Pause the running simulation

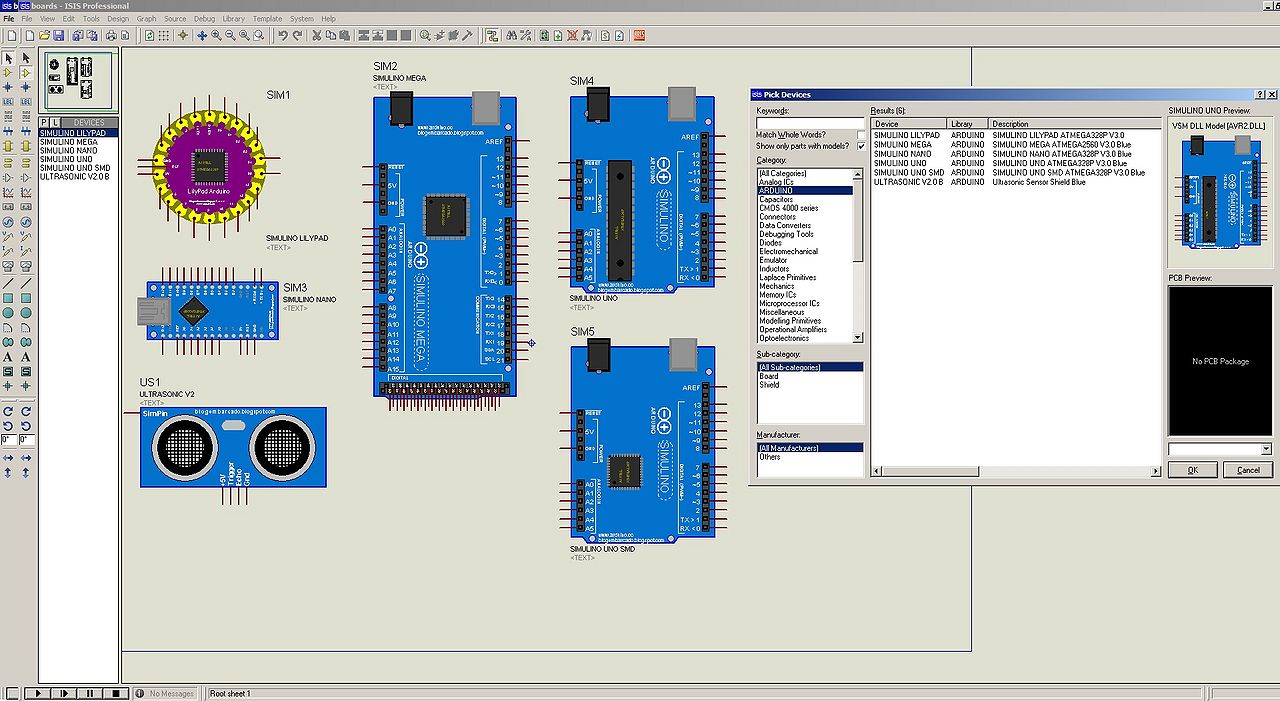(89, 693)
